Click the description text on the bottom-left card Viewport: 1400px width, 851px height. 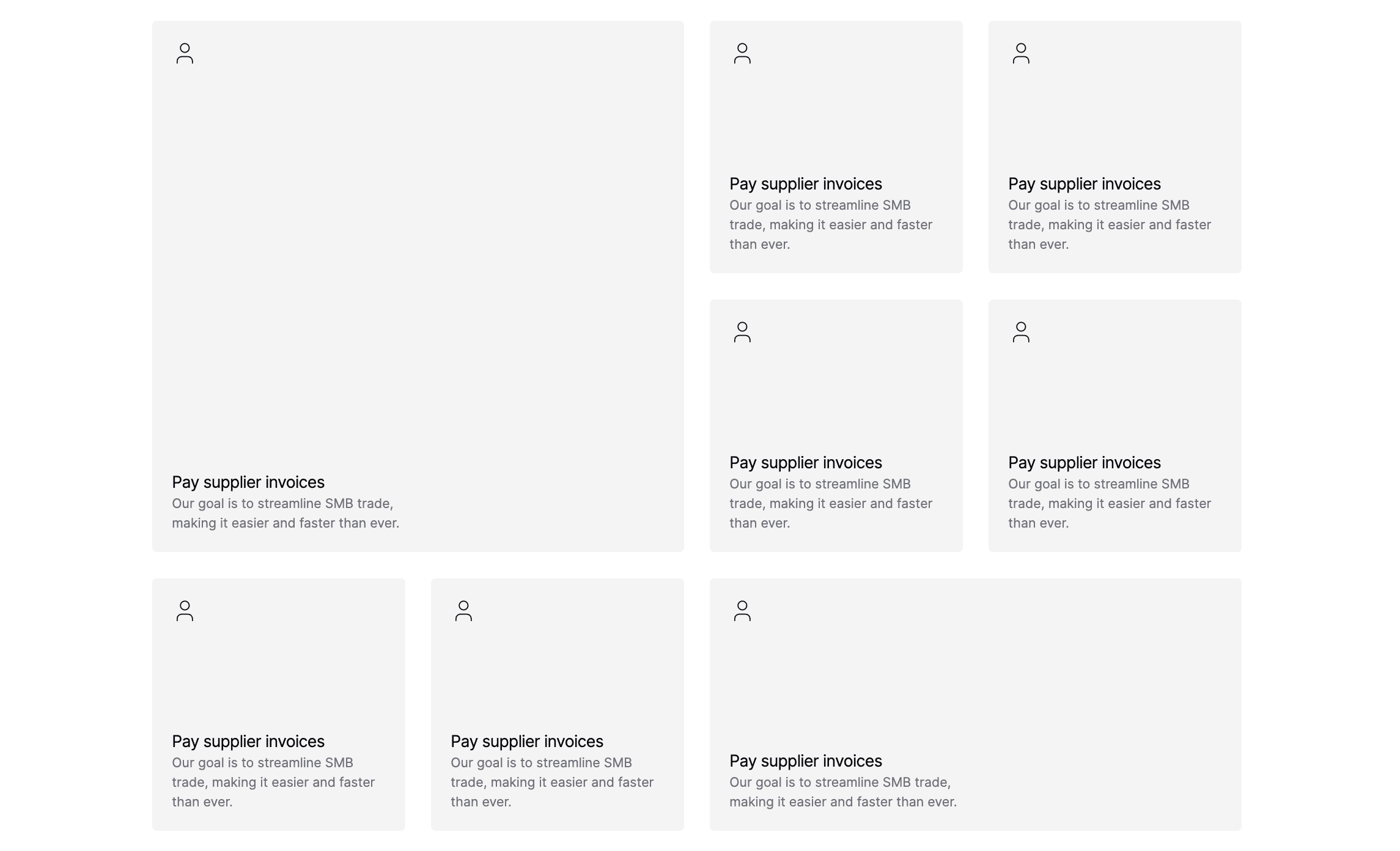[x=273, y=782]
